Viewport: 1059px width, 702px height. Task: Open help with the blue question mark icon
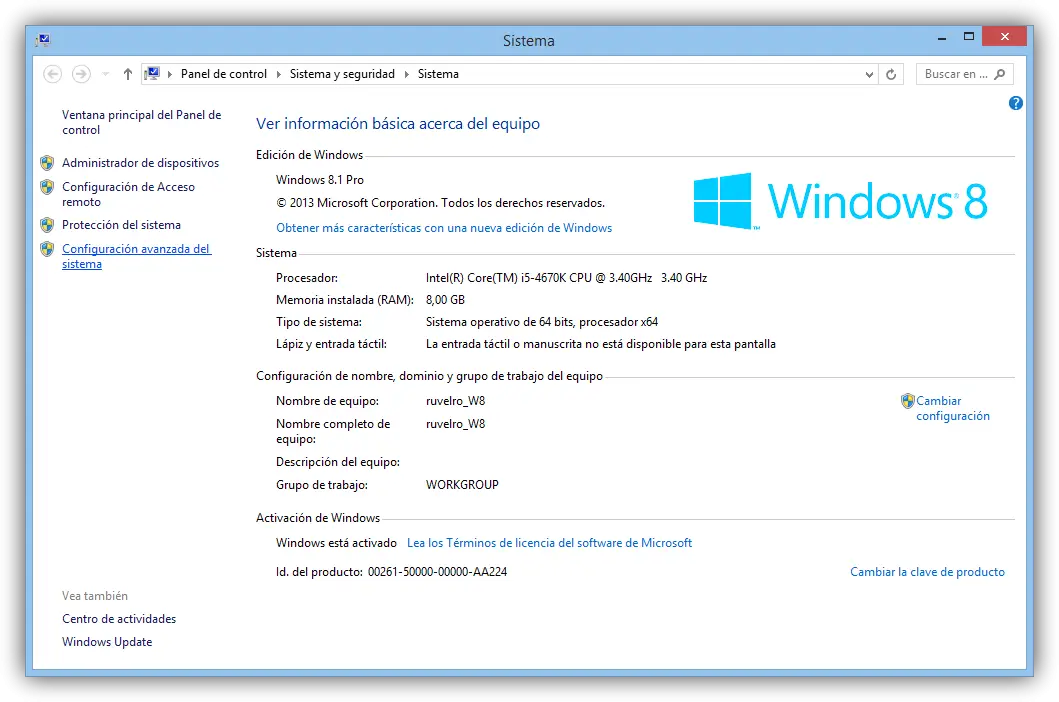coord(1016,103)
